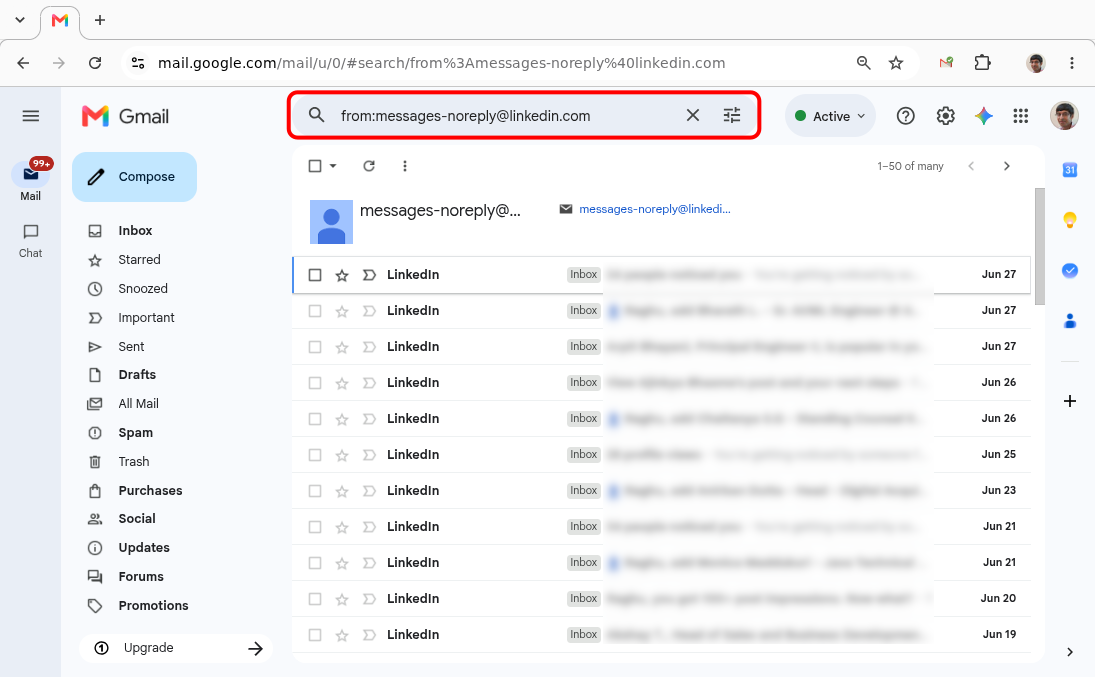This screenshot has width=1095, height=677.
Task: Bookmark this page with star icon
Action: [x=895, y=63]
